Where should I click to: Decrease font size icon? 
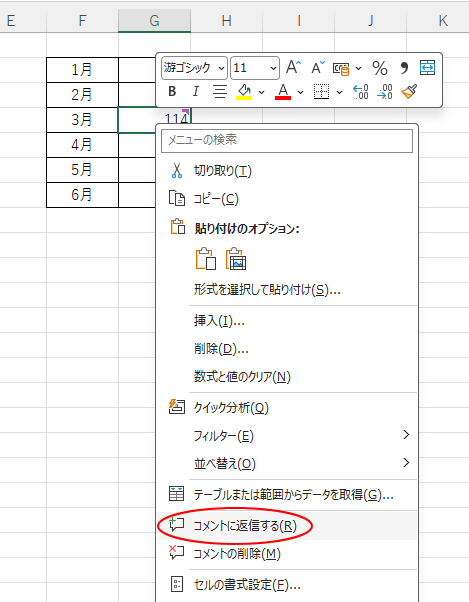point(318,68)
